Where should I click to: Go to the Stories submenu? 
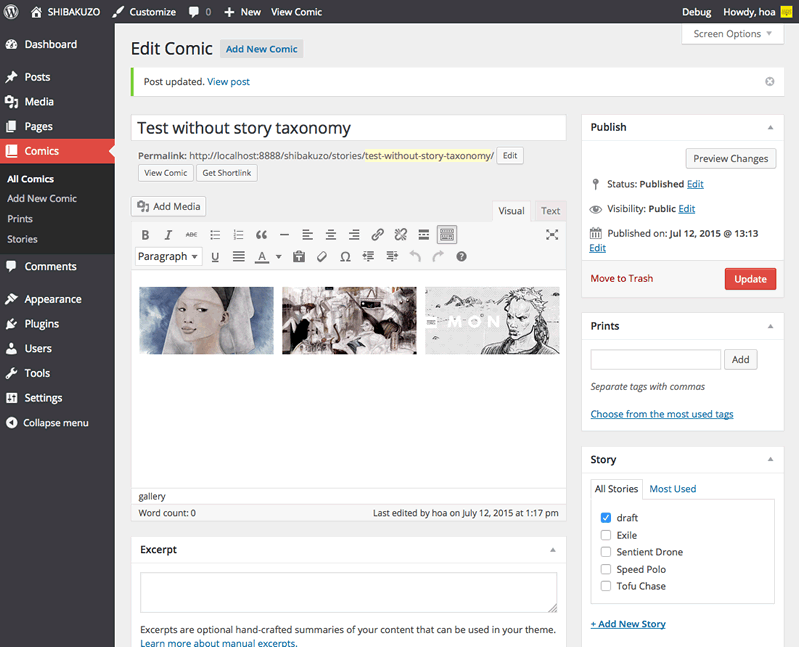click(22, 239)
